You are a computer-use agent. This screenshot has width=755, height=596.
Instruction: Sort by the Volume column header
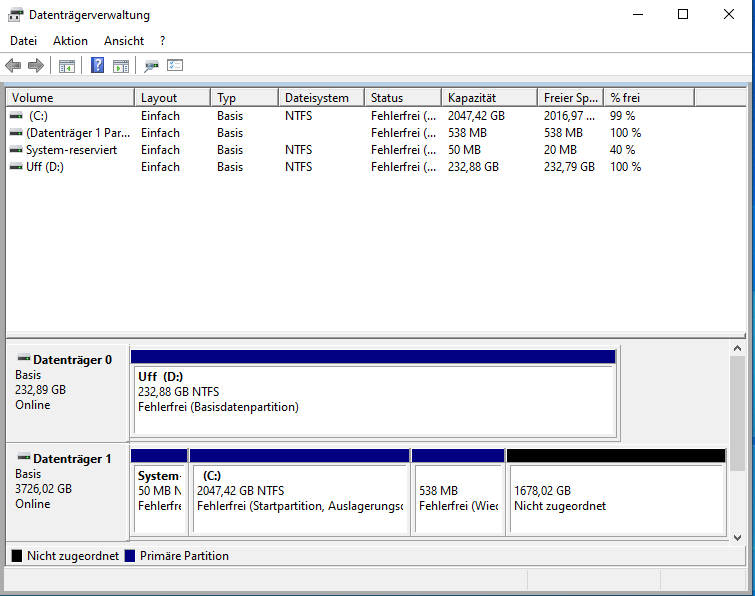click(70, 98)
